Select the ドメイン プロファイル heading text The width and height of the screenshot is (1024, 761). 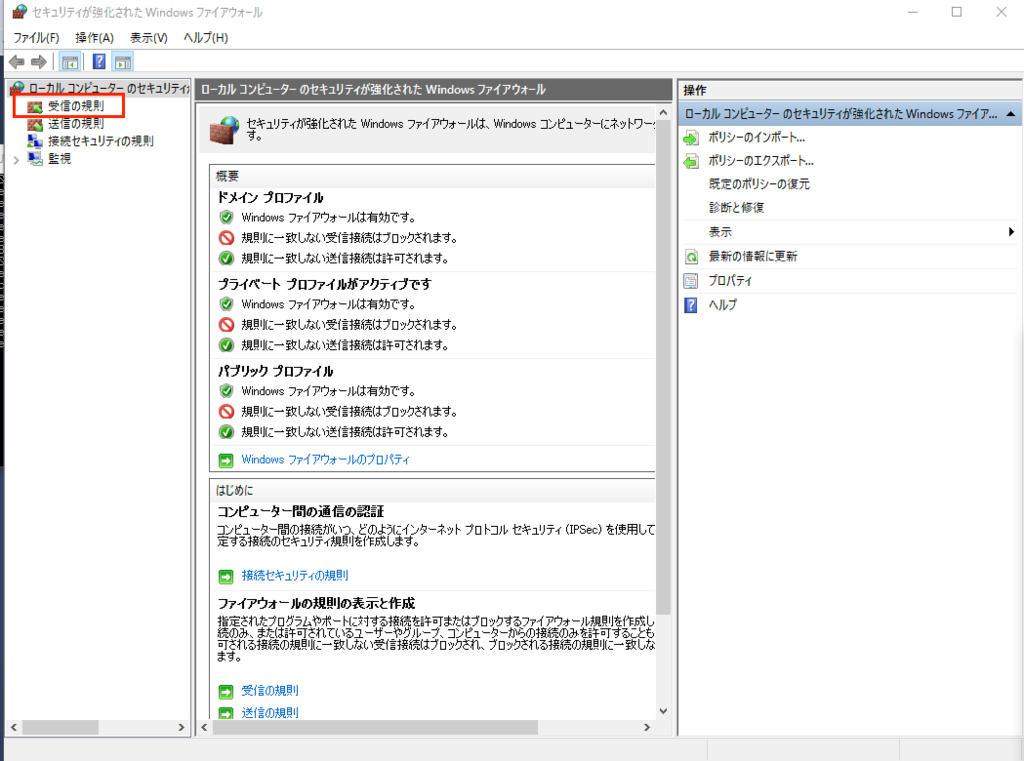pos(270,197)
